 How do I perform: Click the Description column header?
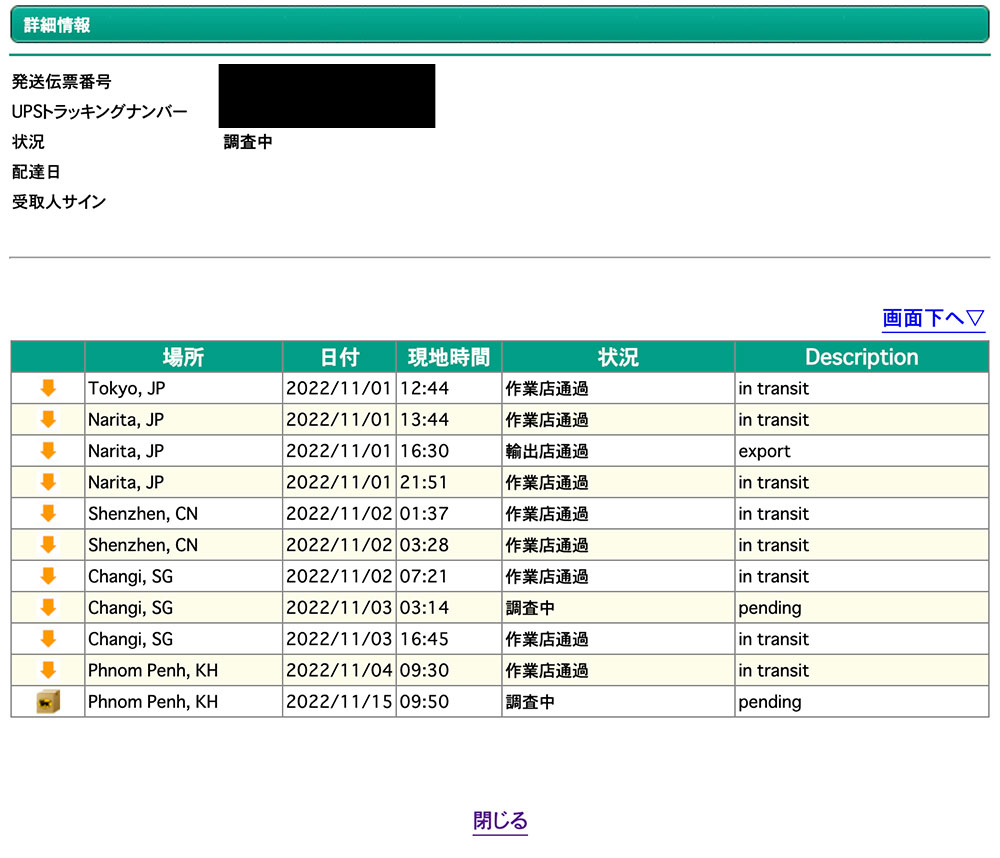tap(862, 357)
